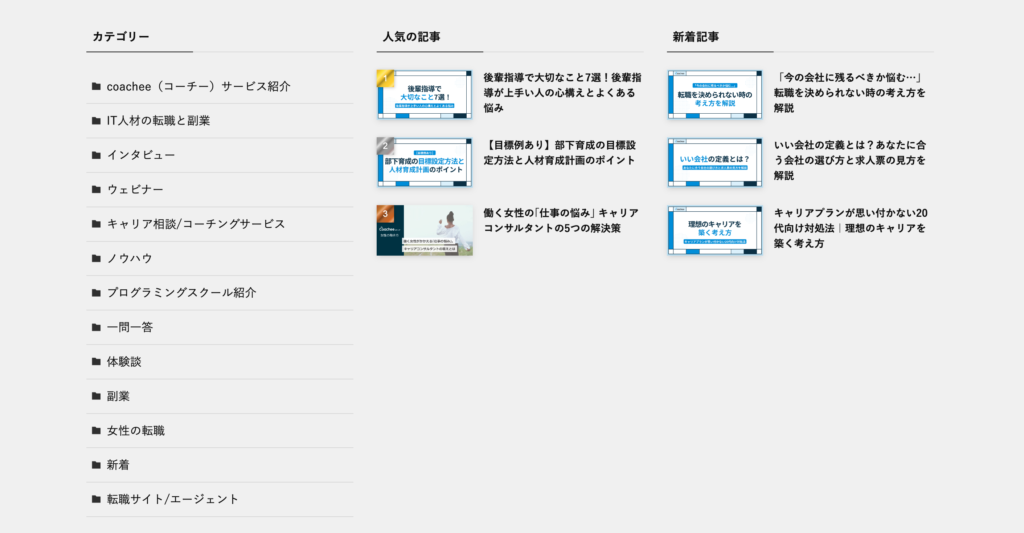Open キャリア相談/コーチングサービス category
Viewport: 1024px width, 533px height.
tap(195, 224)
